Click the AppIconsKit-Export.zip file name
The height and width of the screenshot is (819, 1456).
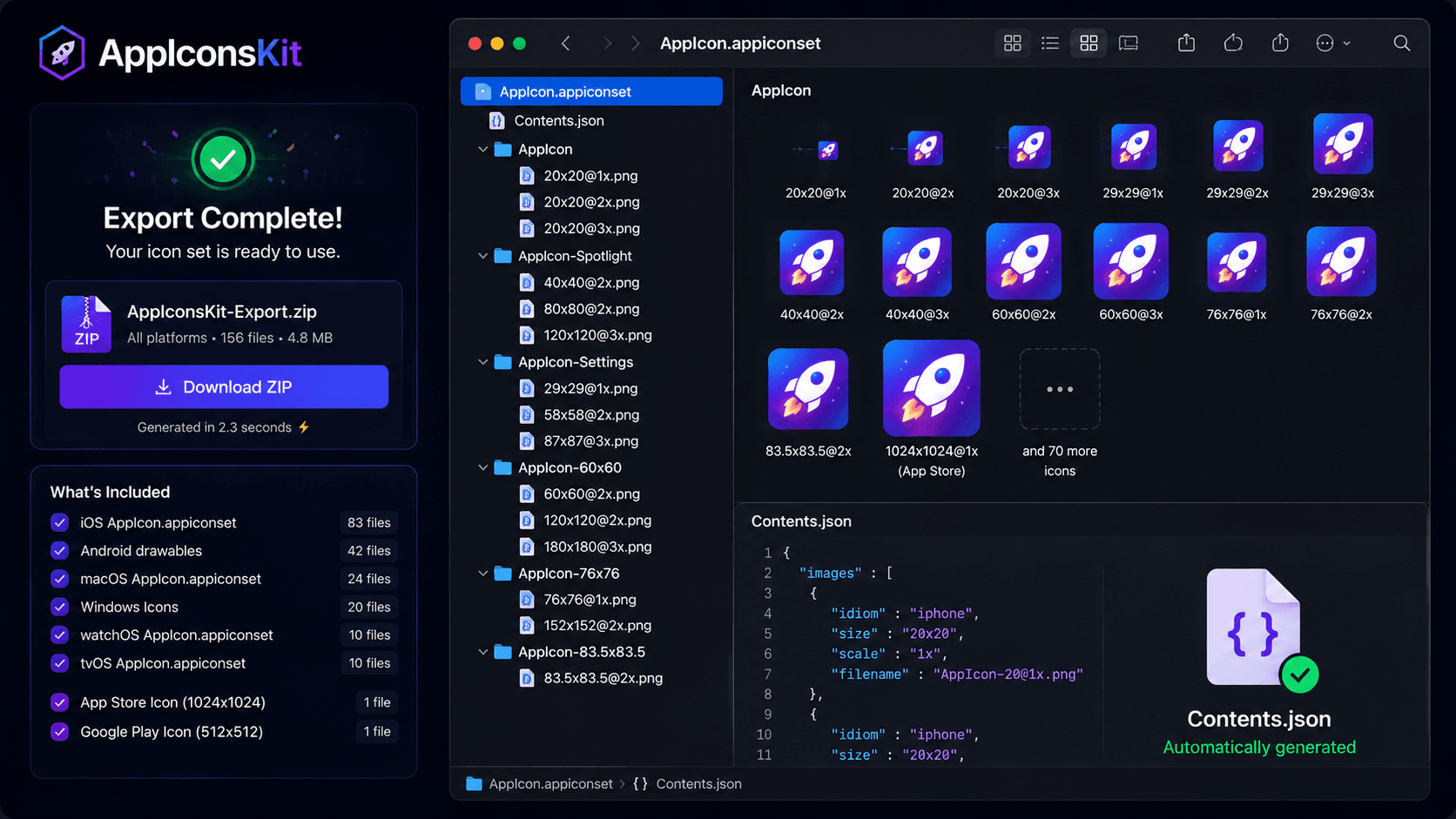pyautogui.click(x=222, y=312)
